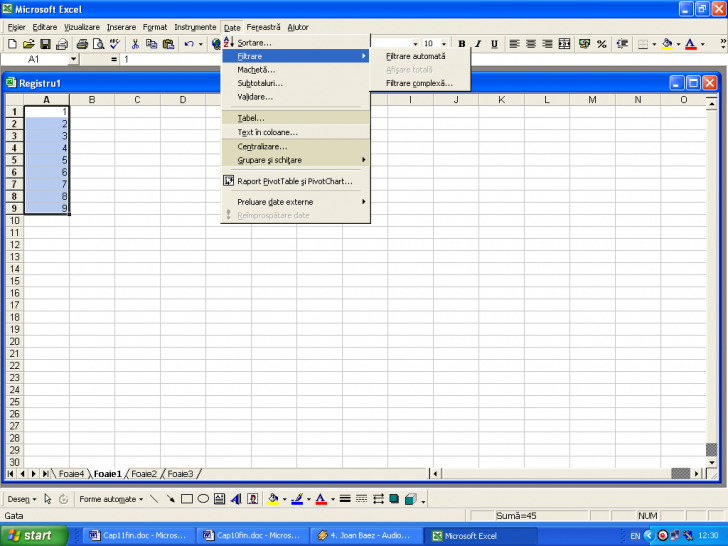Screen dimensions: 728x546
Task: Click the Merge and Center icon
Action: 564,44
